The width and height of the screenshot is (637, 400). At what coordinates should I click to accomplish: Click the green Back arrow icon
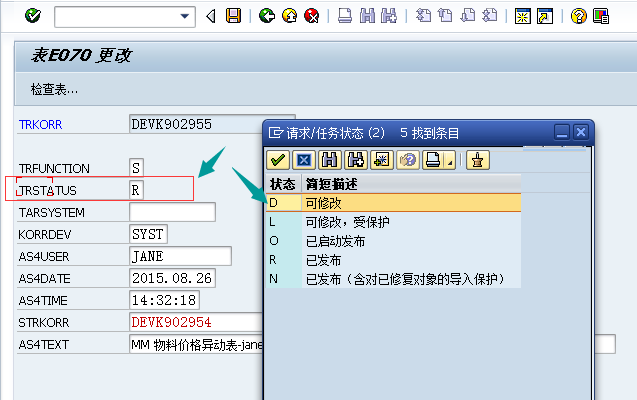click(267, 16)
